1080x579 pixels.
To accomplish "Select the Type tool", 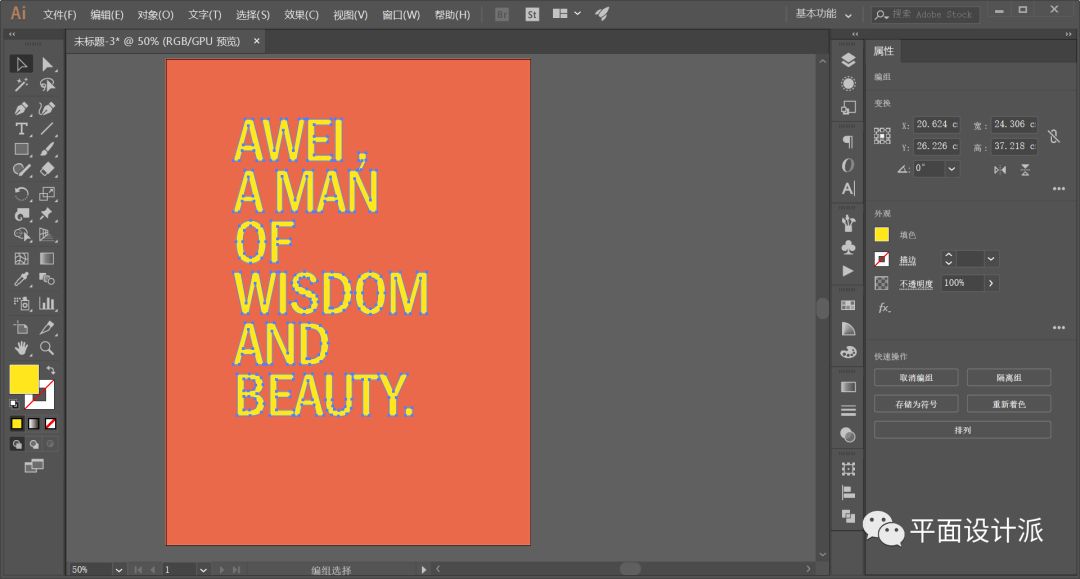I will point(21,129).
